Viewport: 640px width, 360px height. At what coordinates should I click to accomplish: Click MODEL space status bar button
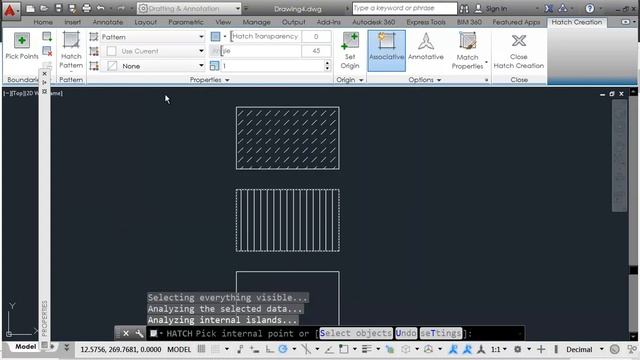pyautogui.click(x=179, y=349)
